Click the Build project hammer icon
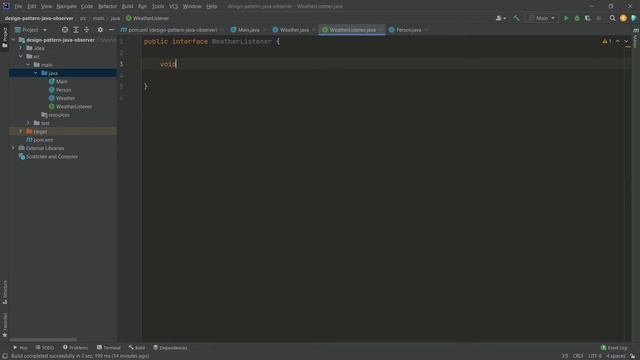The height and width of the screenshot is (360, 640). (x=516, y=18)
